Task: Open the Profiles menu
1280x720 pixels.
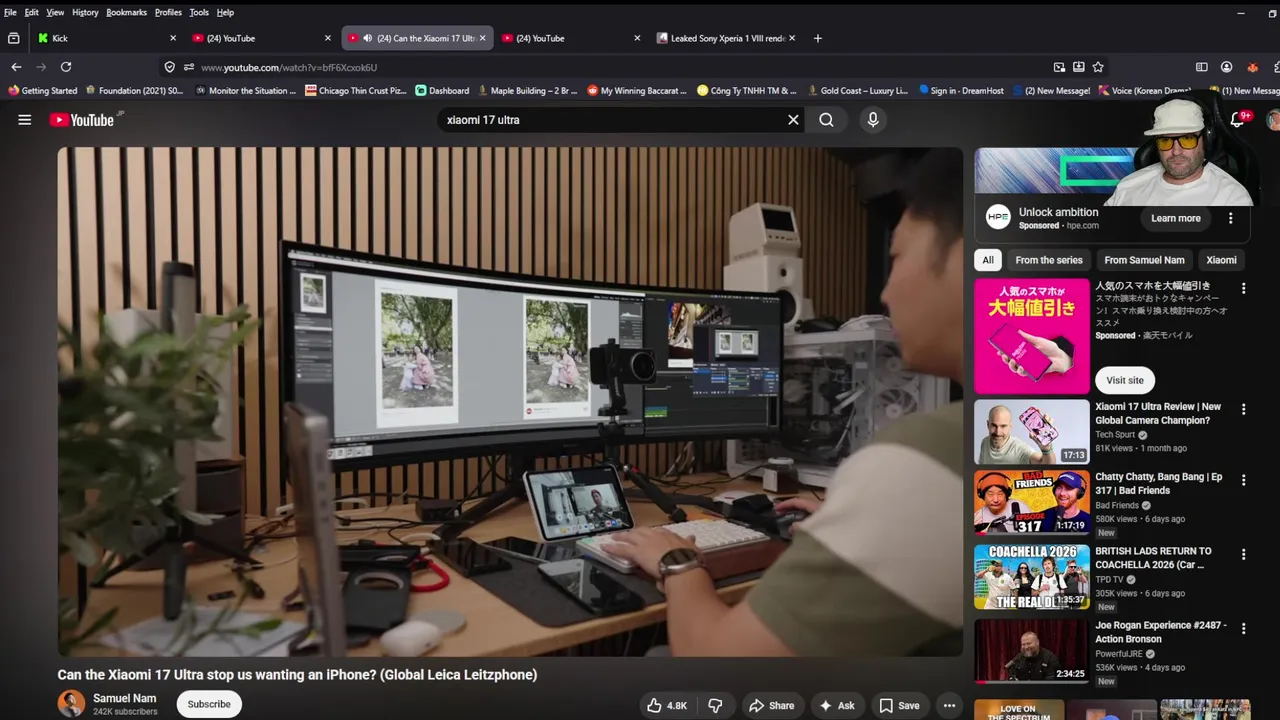Action: point(168,12)
